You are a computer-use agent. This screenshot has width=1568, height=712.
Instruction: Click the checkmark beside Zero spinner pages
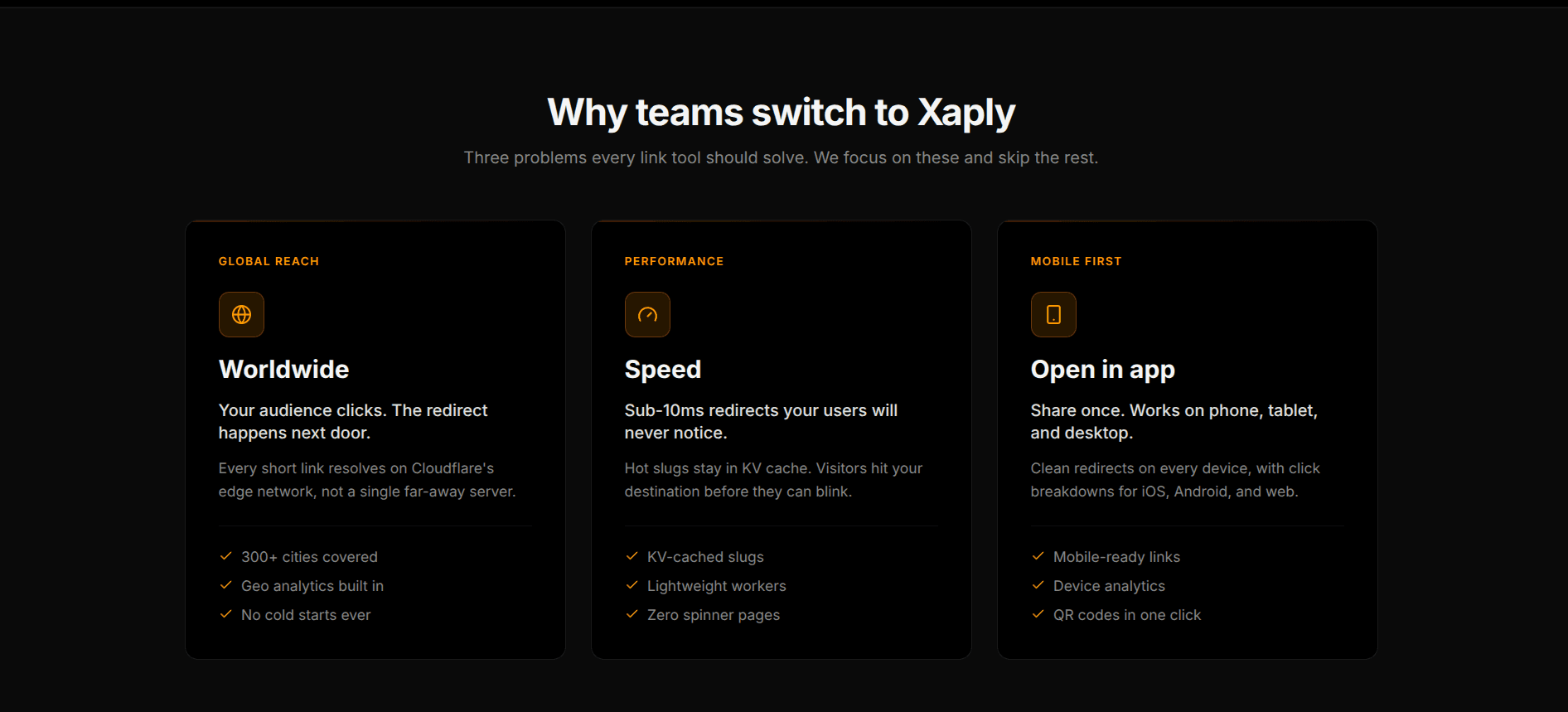pos(632,614)
